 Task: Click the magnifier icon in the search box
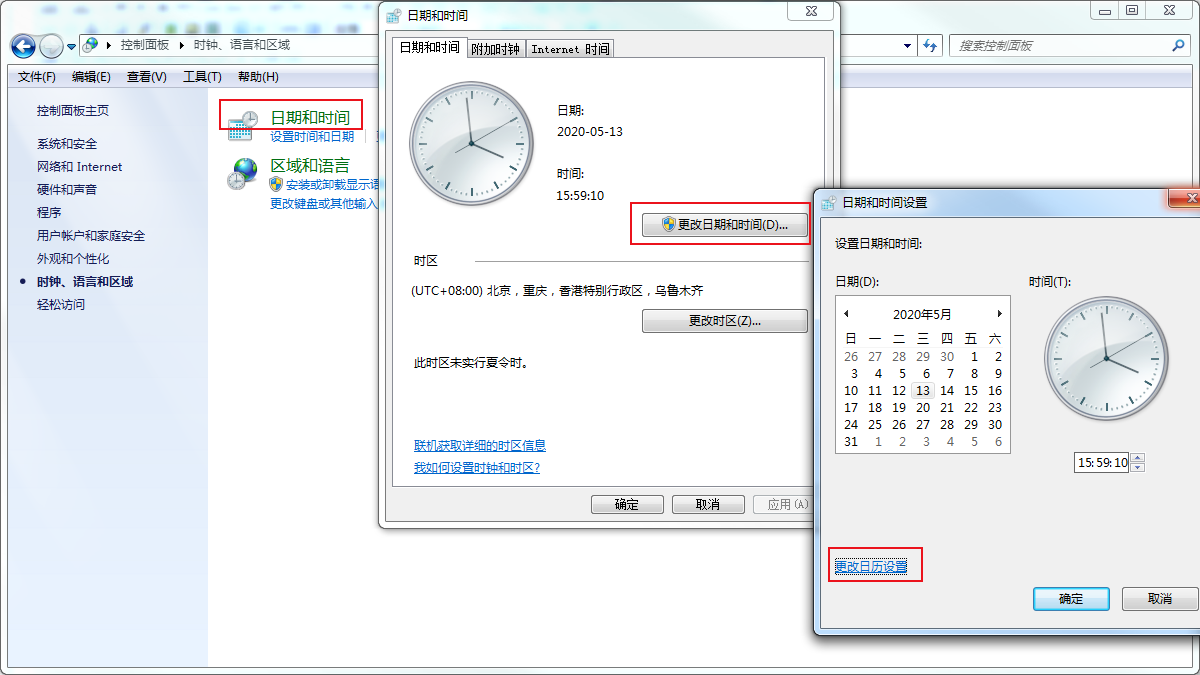(1178, 46)
